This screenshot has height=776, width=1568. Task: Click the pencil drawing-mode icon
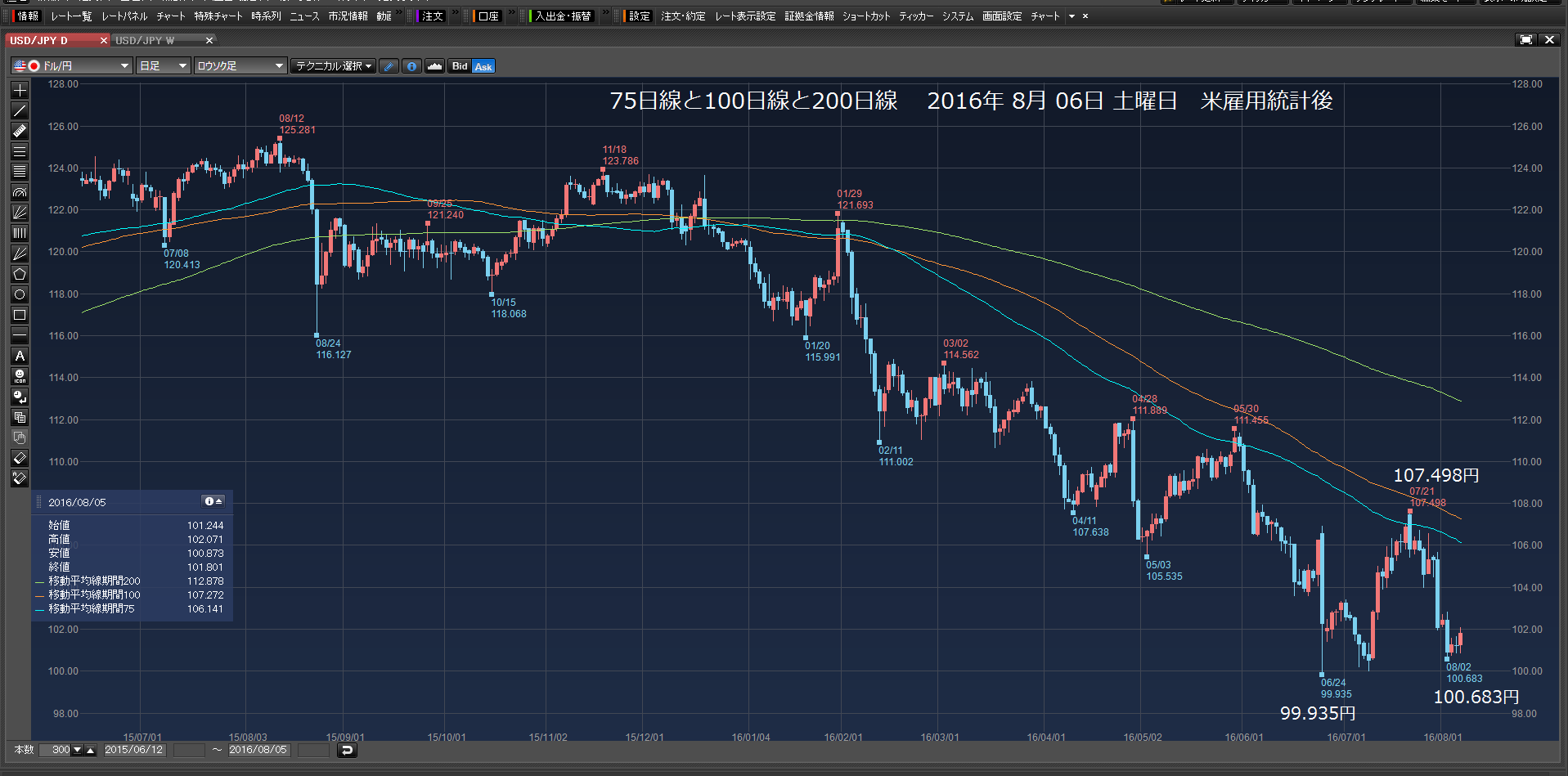click(x=389, y=66)
